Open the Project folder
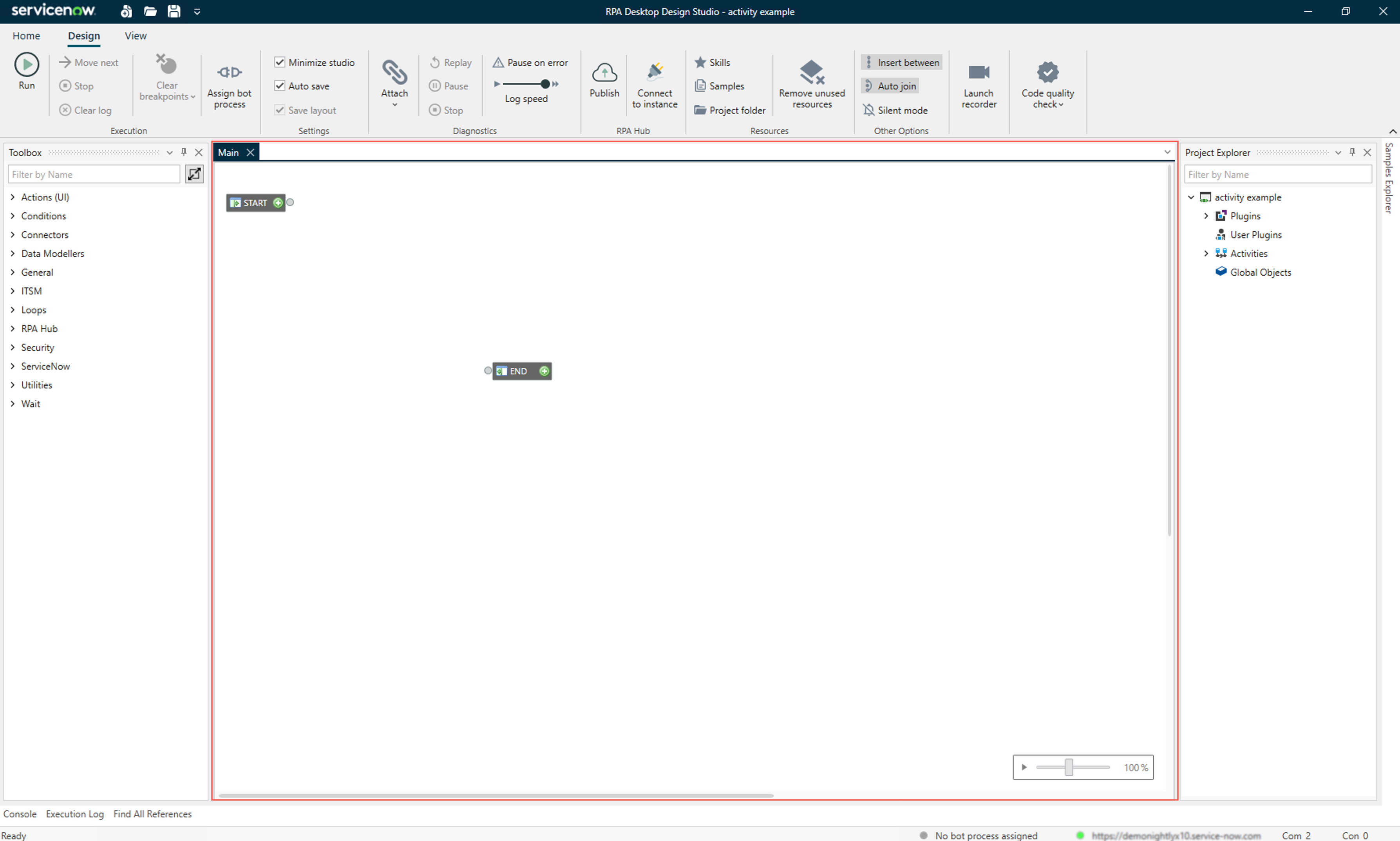The width and height of the screenshot is (1400, 841). (730, 110)
